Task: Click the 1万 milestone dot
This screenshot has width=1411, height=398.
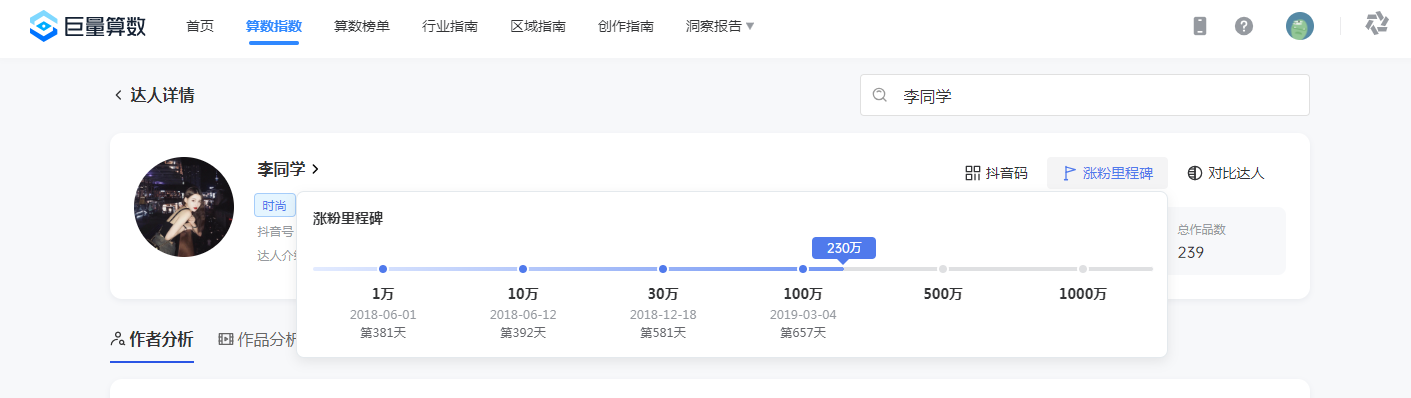Action: click(383, 269)
